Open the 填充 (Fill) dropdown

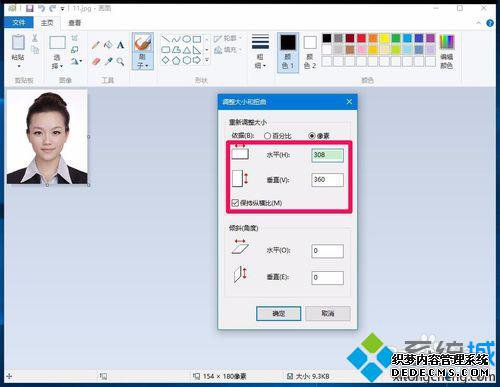point(228,50)
